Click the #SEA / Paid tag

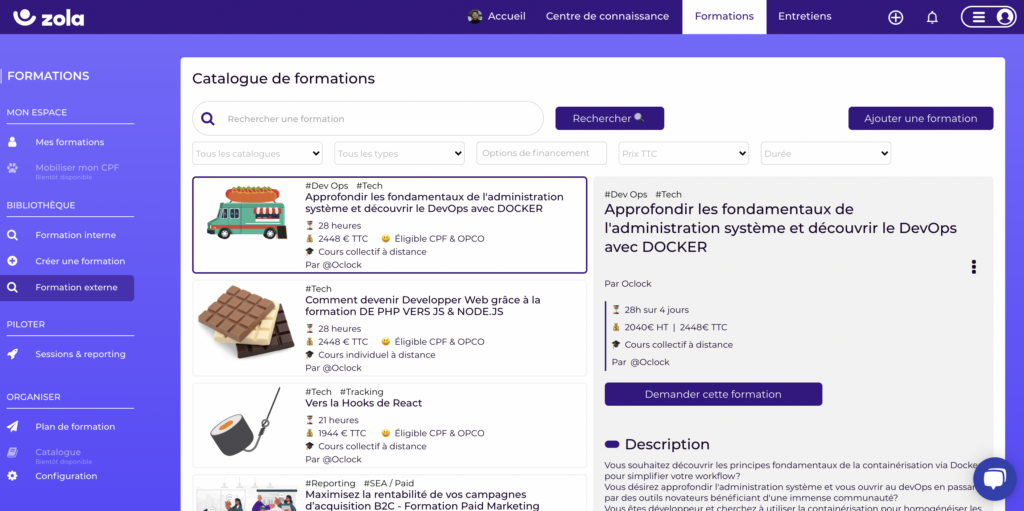click(x=389, y=483)
